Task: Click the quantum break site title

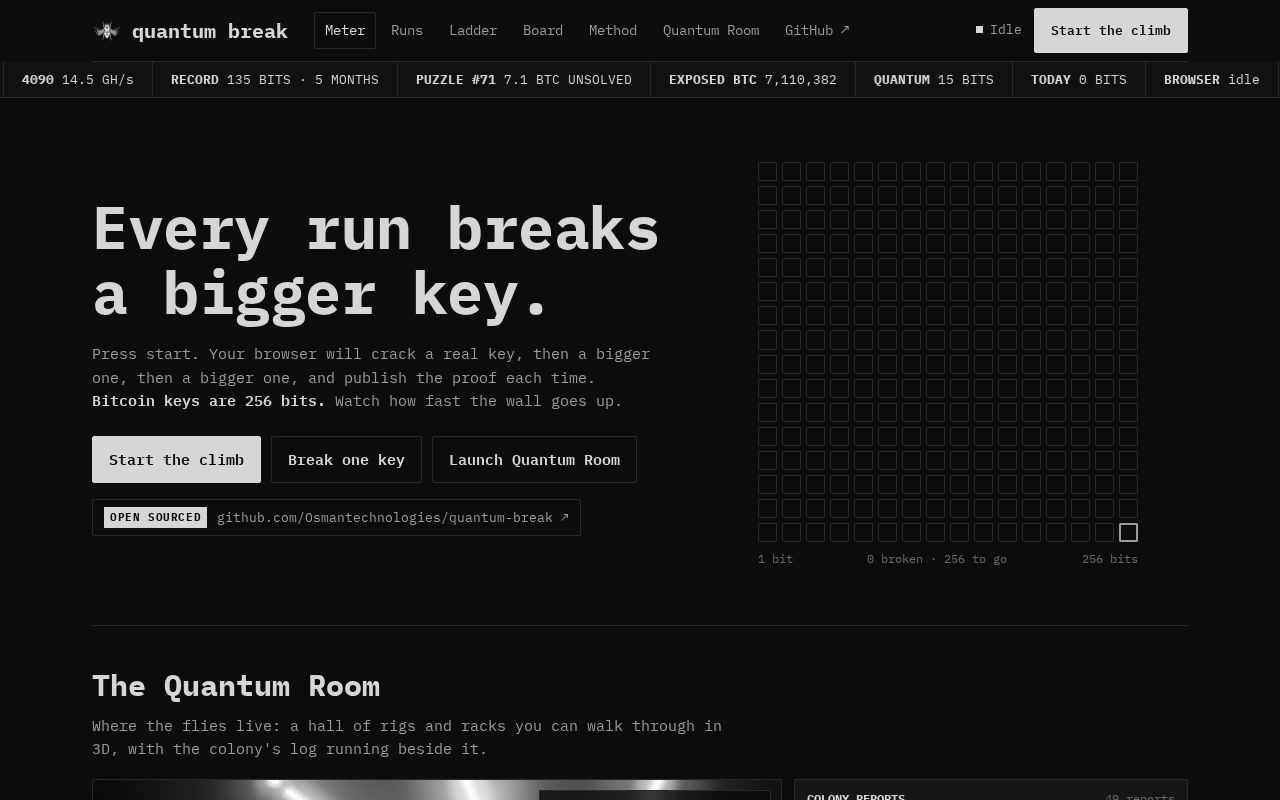Action: coord(210,31)
